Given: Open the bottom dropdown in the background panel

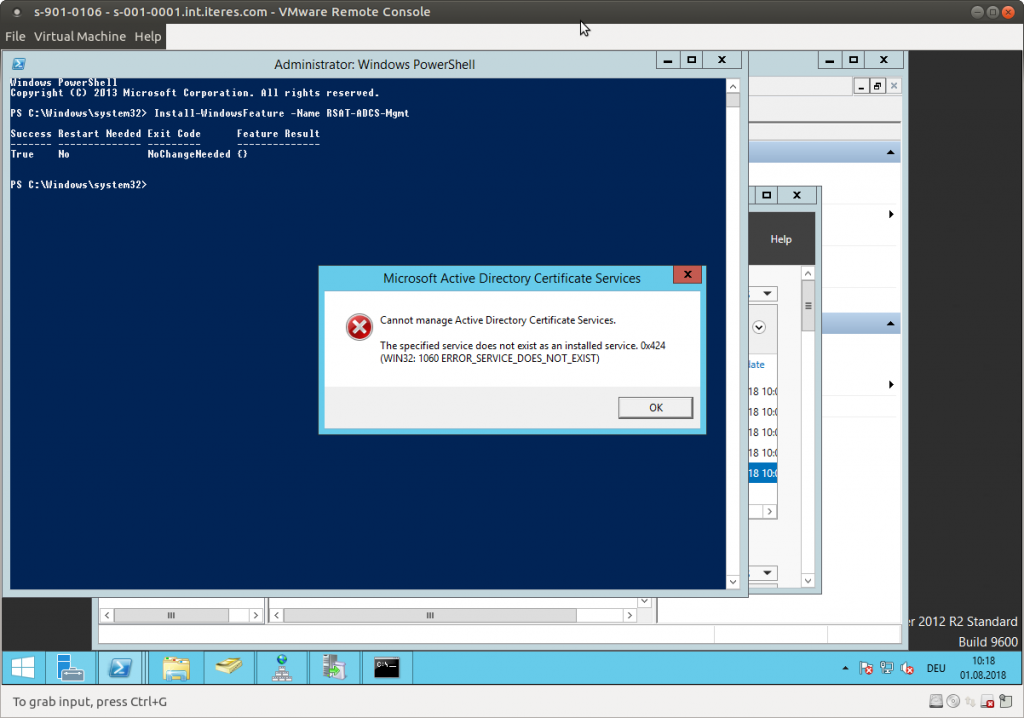Looking at the screenshot, I should 767,573.
